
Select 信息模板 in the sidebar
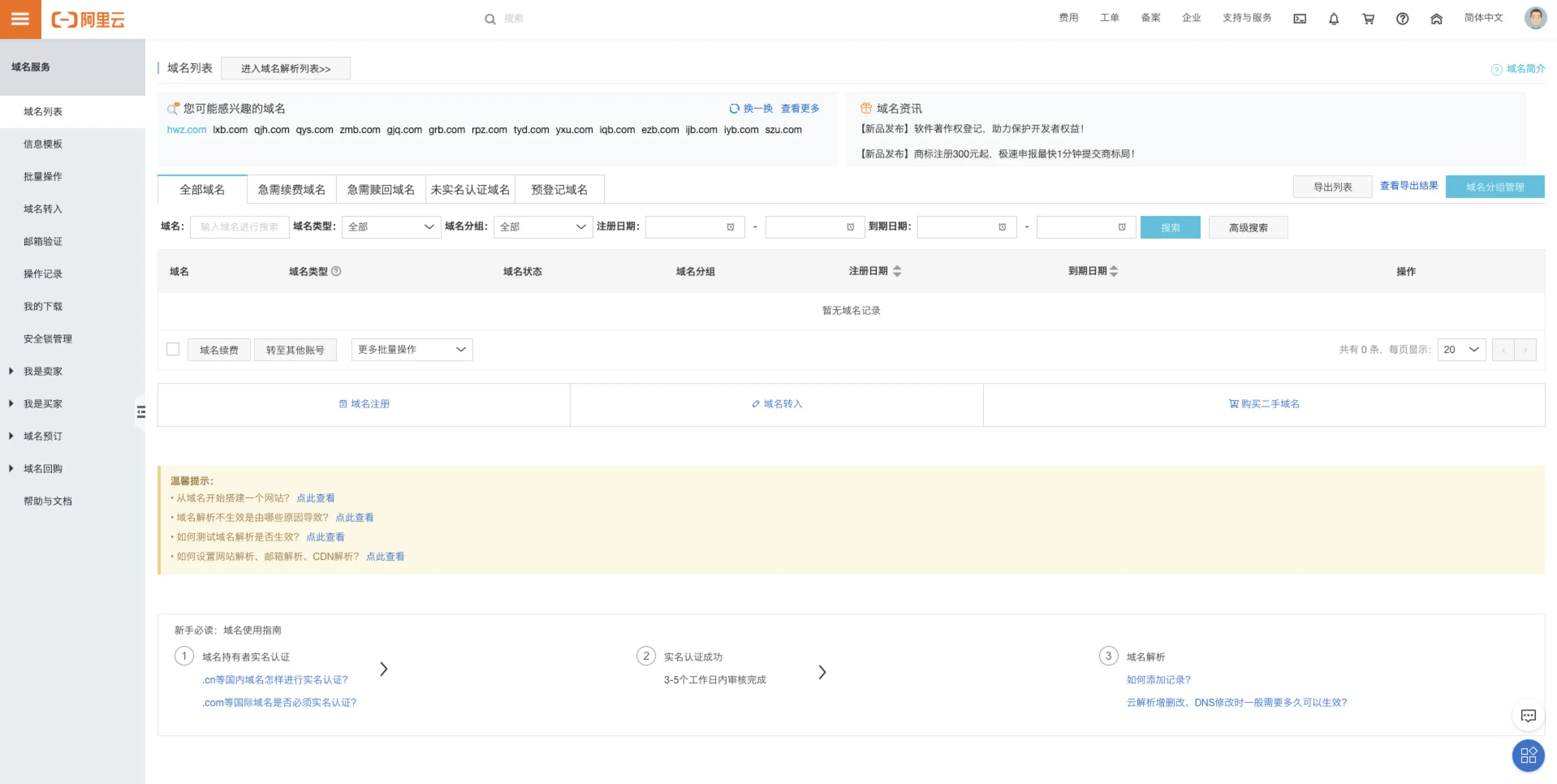click(43, 144)
